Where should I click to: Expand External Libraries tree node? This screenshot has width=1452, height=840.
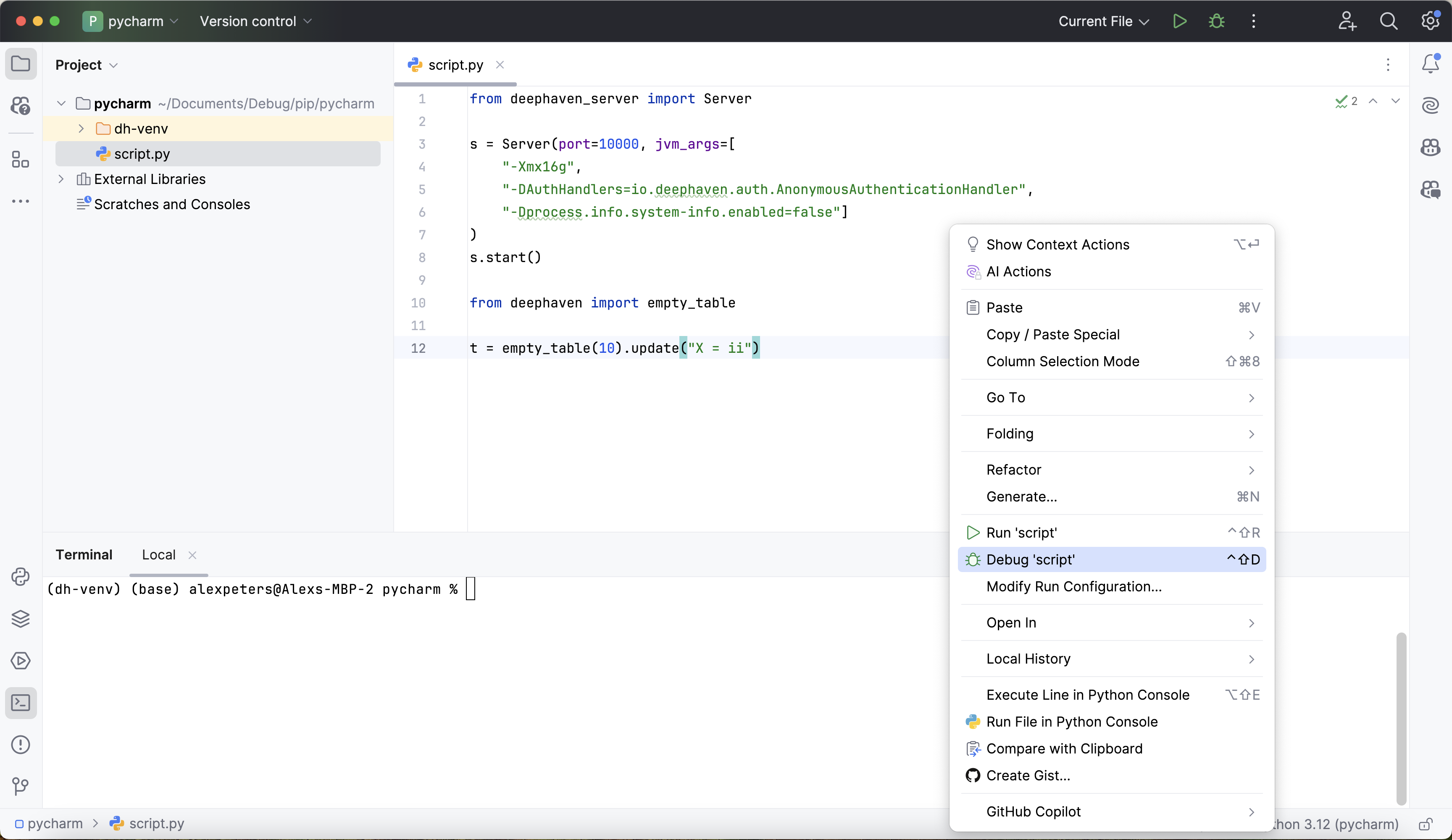61,179
